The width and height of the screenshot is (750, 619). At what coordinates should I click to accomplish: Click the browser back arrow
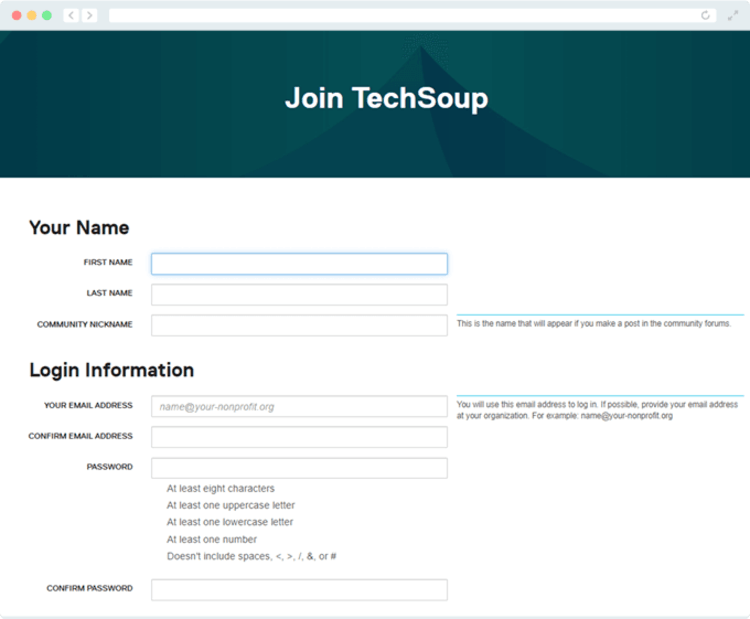tap(71, 15)
